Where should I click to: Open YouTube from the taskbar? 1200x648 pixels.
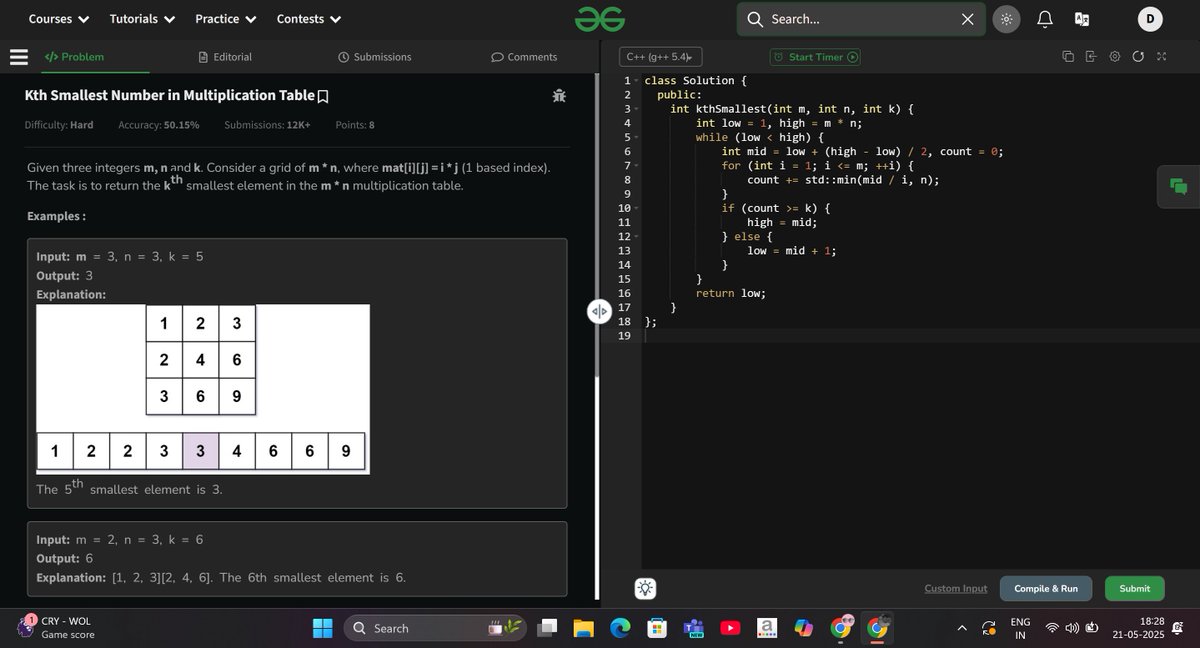click(x=731, y=628)
